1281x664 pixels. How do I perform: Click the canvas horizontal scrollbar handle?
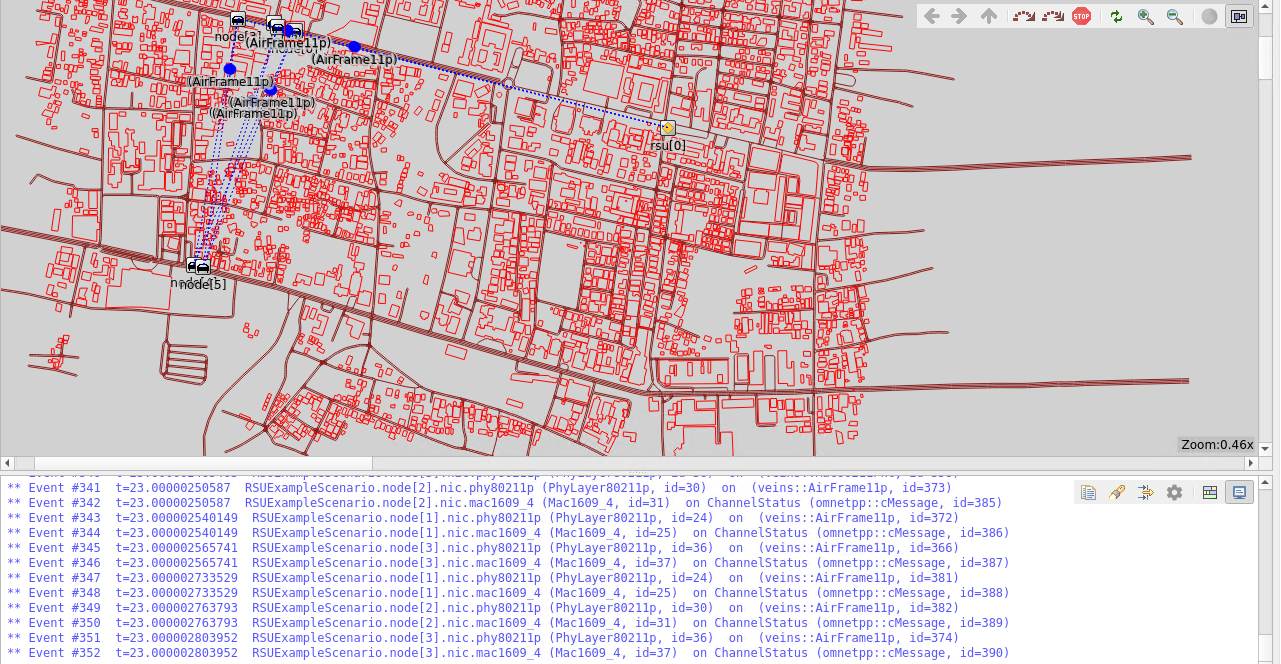point(203,464)
